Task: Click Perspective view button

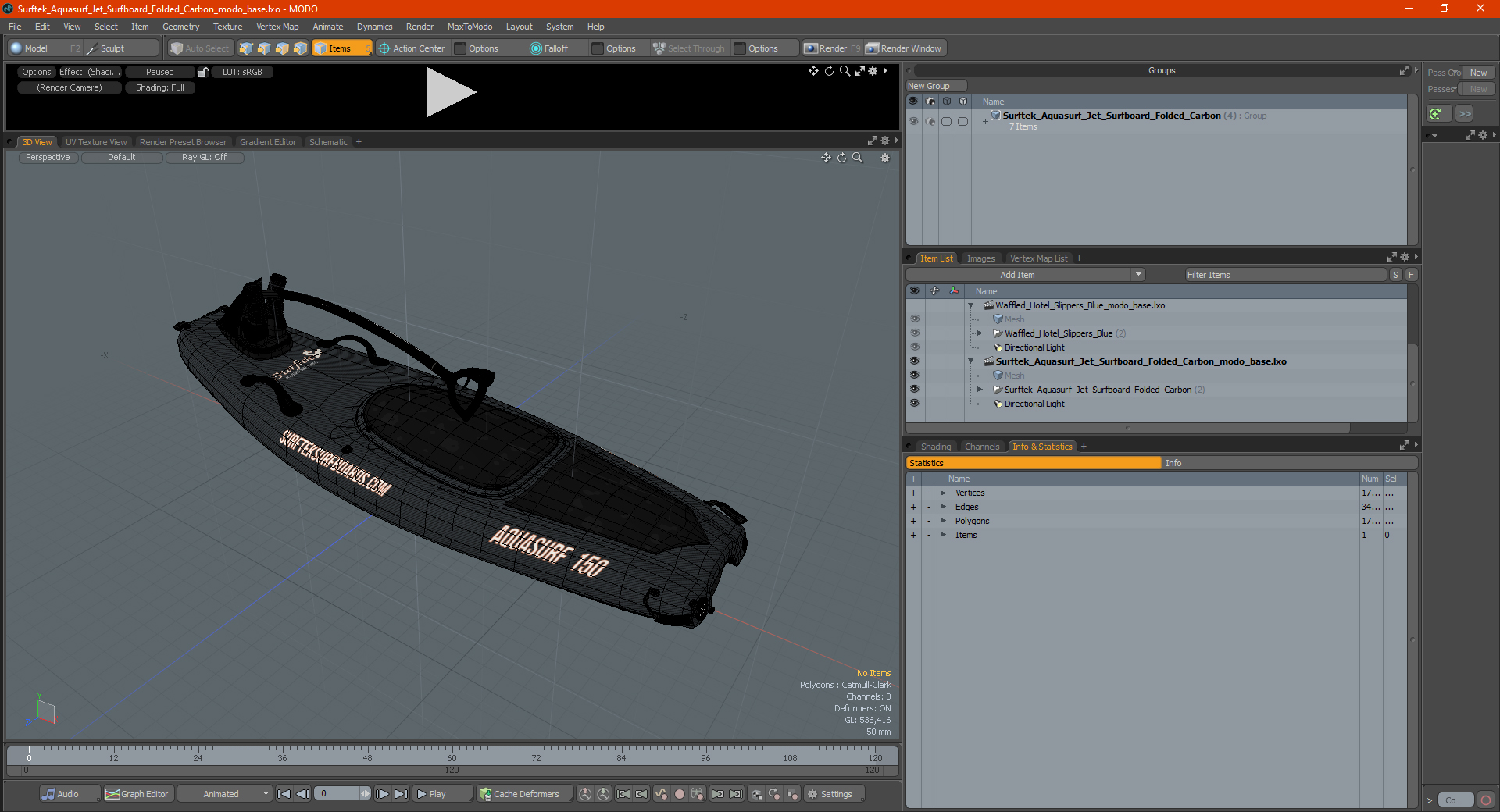Action: click(48, 157)
